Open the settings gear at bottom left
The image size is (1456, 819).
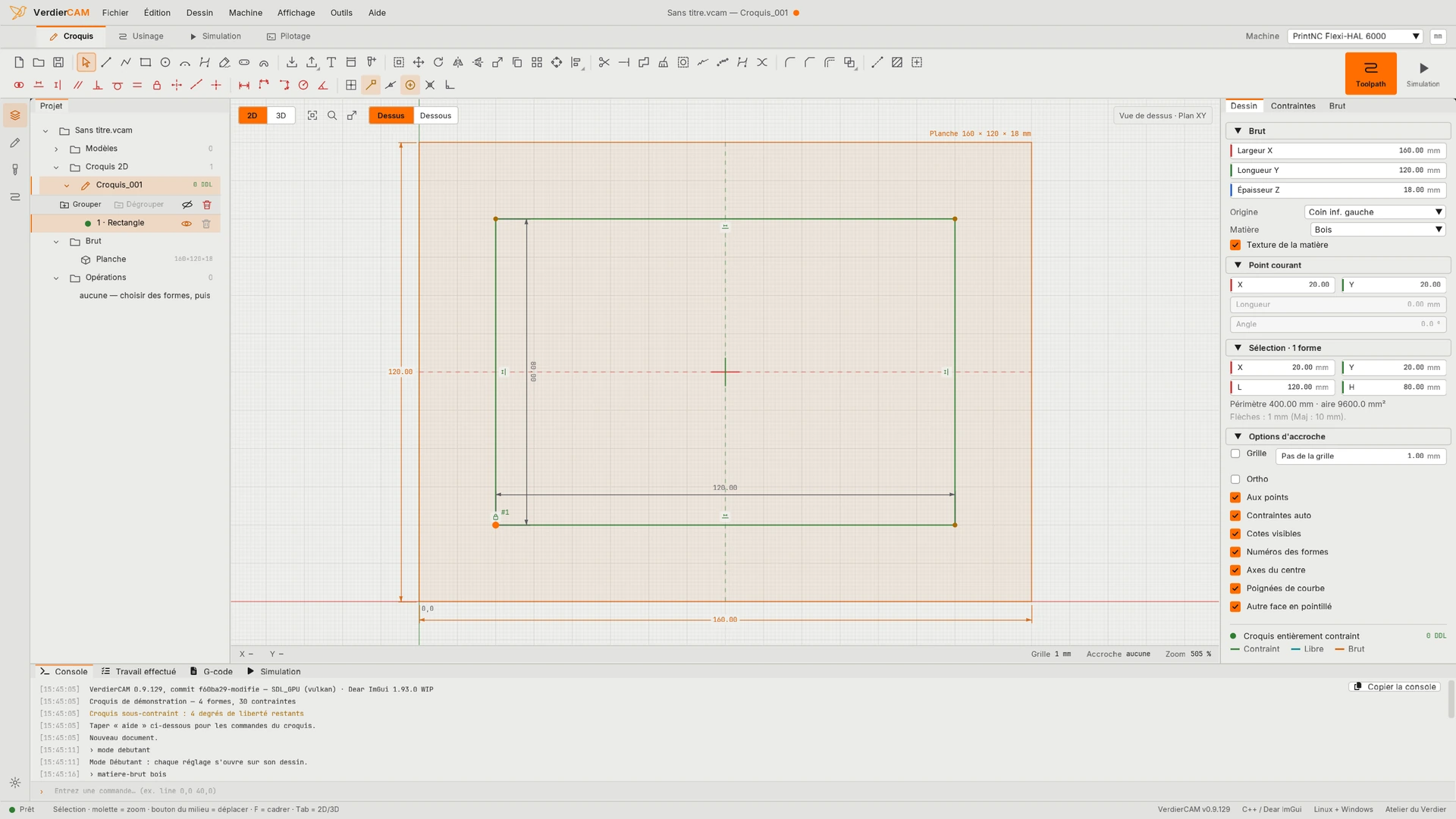coord(15,783)
